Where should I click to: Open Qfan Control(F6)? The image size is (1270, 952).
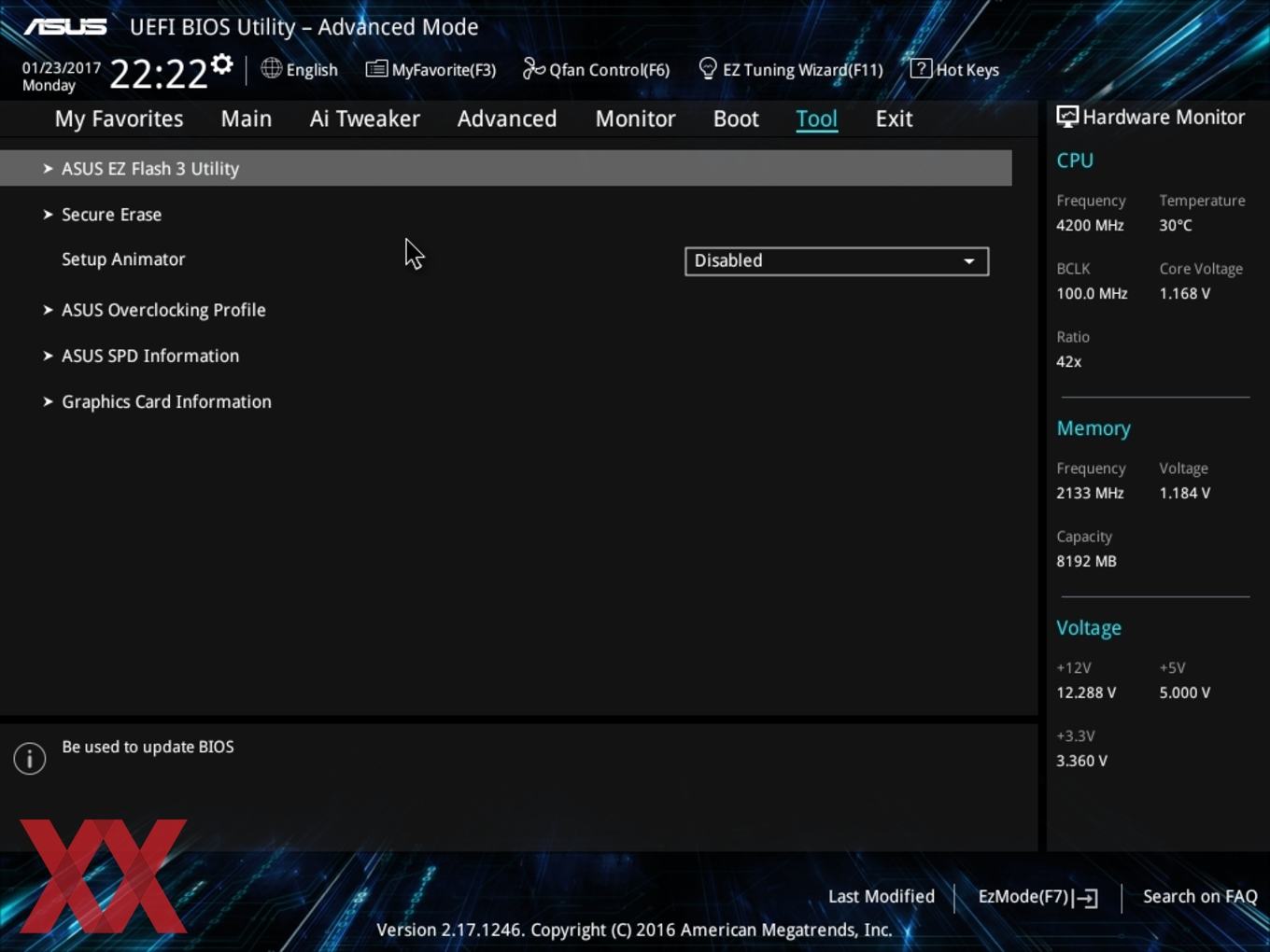596,69
